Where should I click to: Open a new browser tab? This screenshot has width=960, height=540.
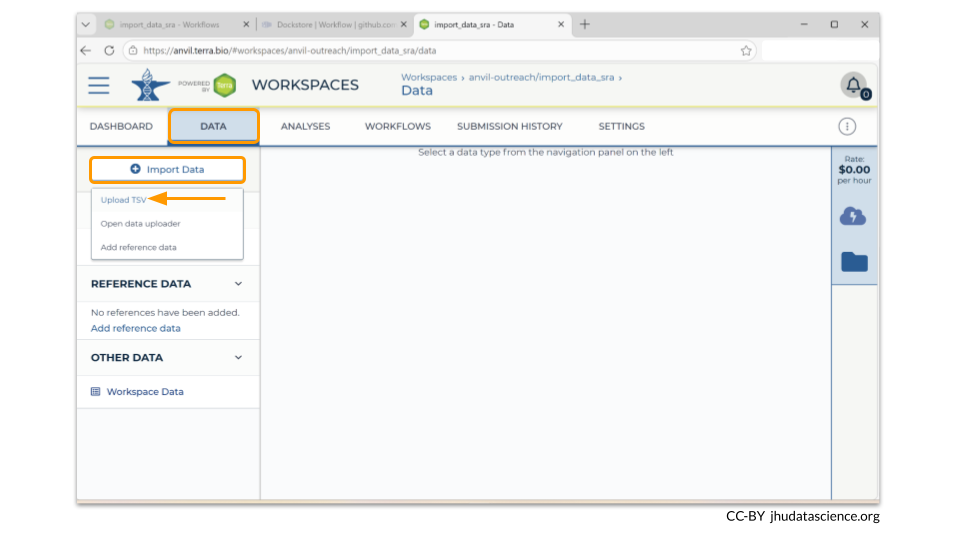[x=585, y=24]
